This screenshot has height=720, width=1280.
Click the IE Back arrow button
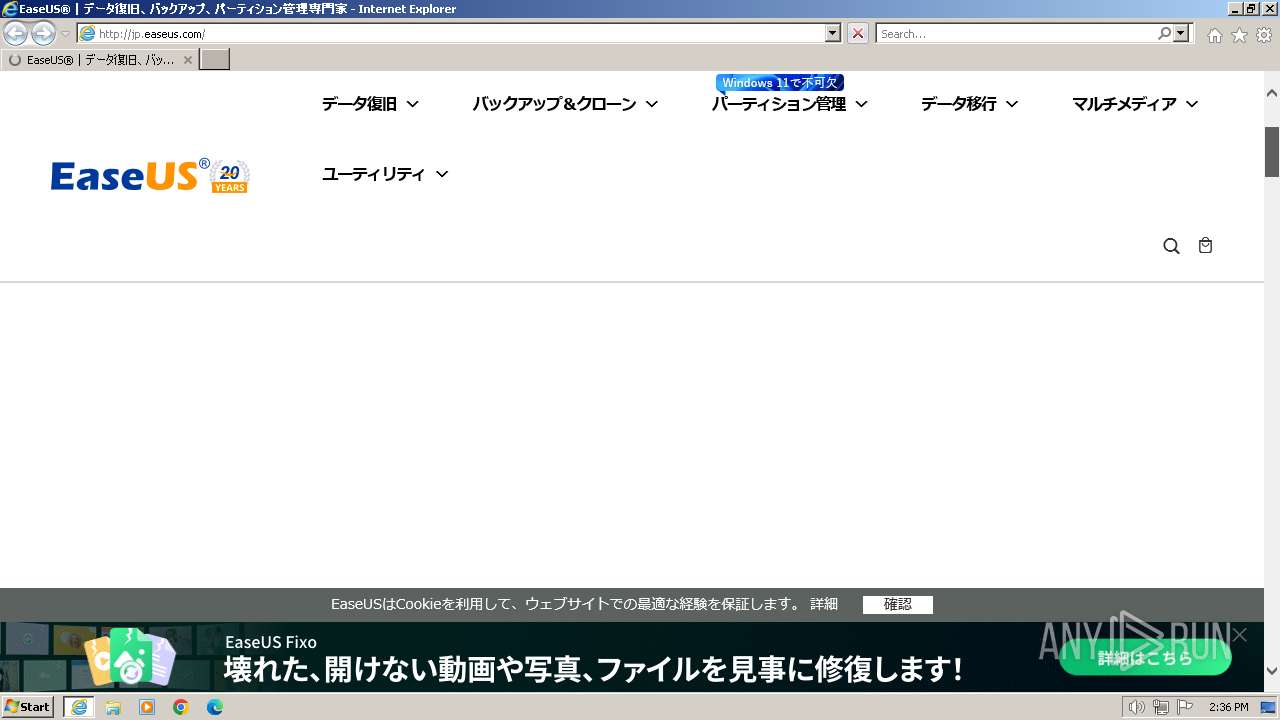click(16, 34)
